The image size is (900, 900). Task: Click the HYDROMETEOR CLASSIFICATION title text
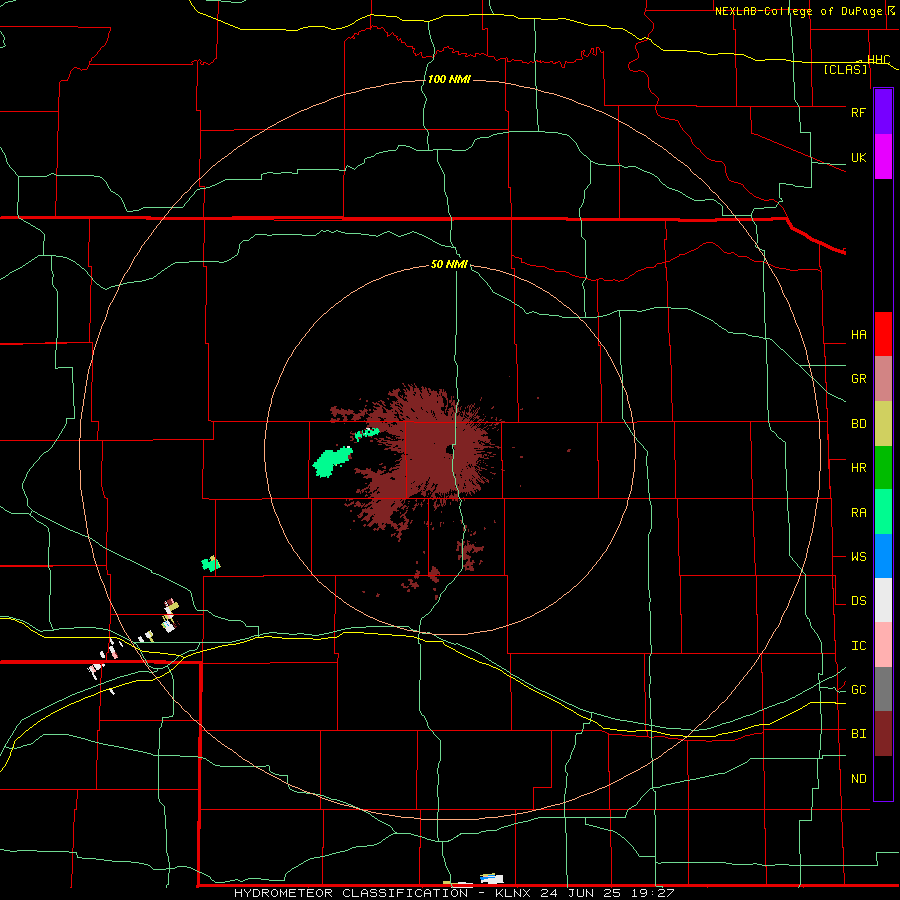tap(351, 893)
